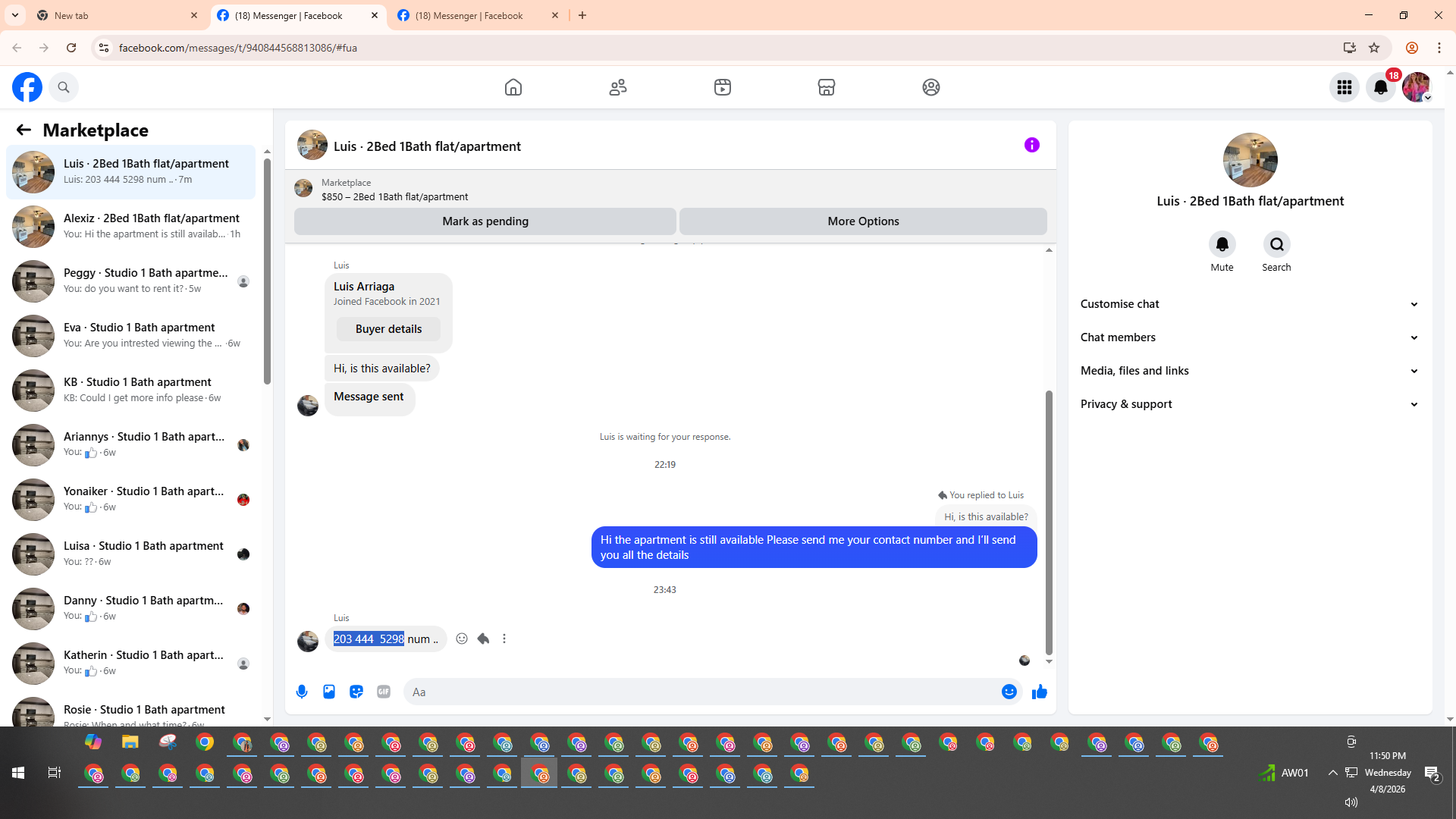Reply to Luis's phone number message
The width and height of the screenshot is (1456, 819).
click(483, 639)
